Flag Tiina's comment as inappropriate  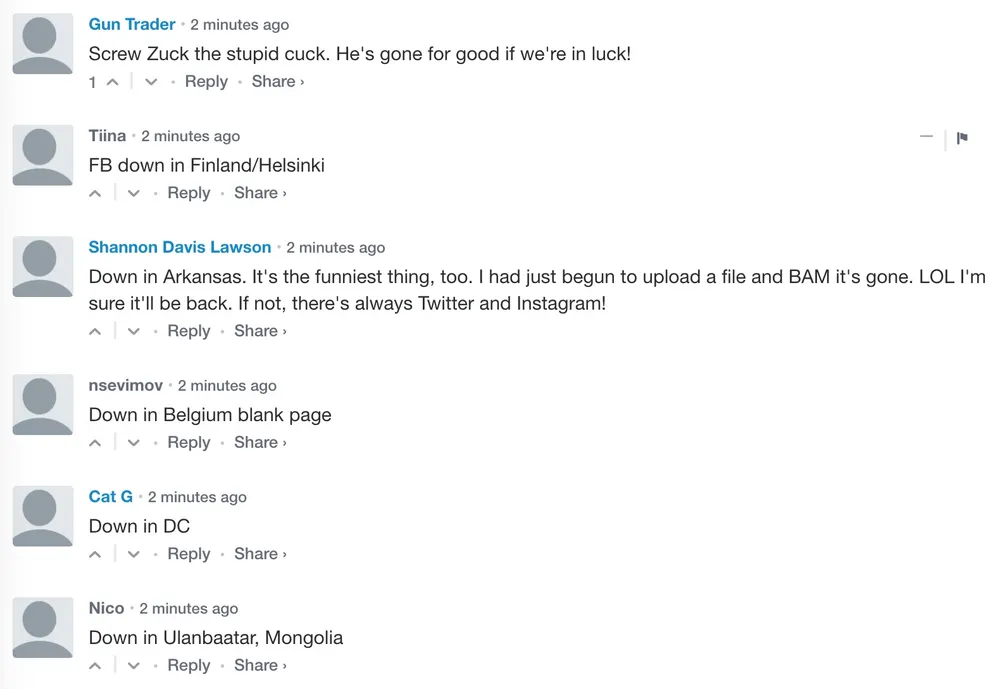click(962, 137)
